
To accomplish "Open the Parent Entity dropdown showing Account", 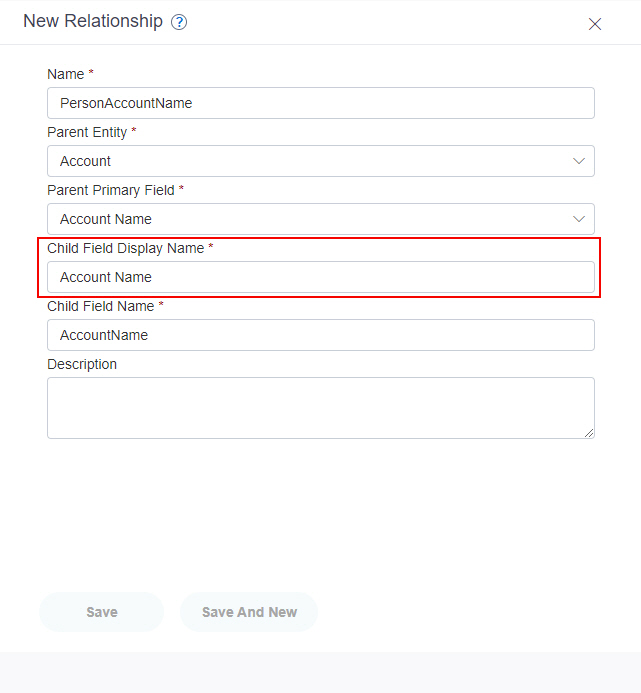I will point(321,161).
